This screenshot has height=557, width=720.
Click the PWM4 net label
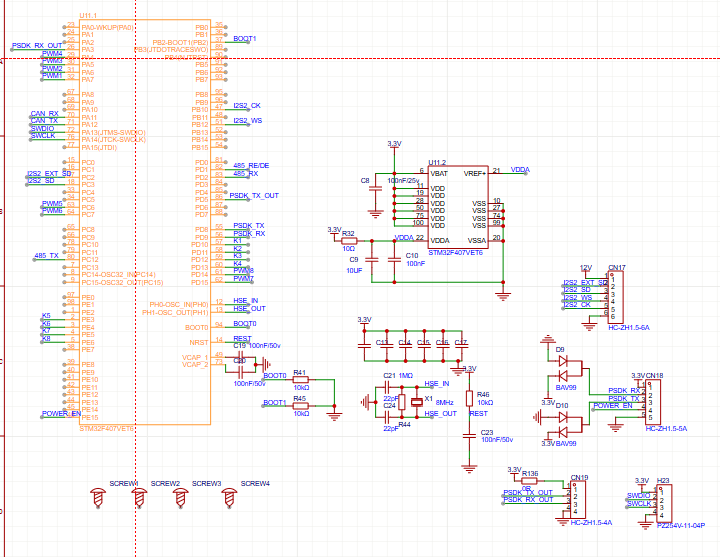click(x=52, y=53)
